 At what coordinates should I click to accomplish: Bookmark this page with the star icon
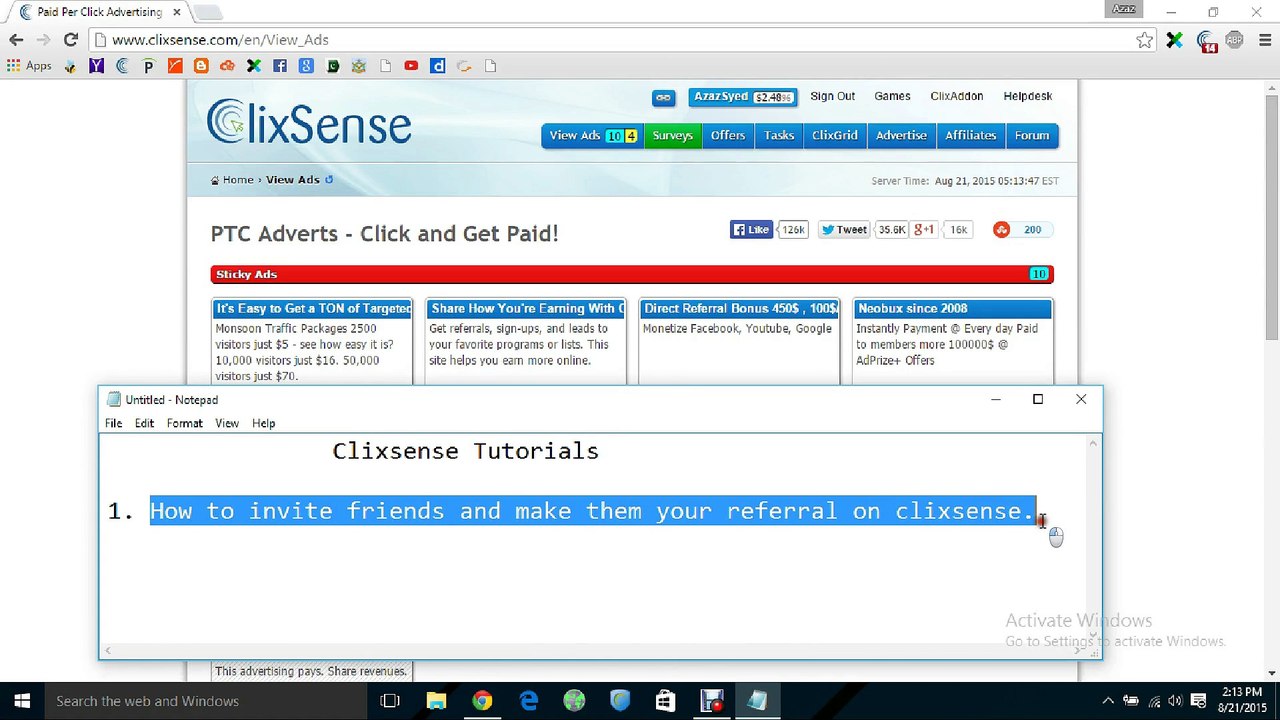(x=1145, y=40)
